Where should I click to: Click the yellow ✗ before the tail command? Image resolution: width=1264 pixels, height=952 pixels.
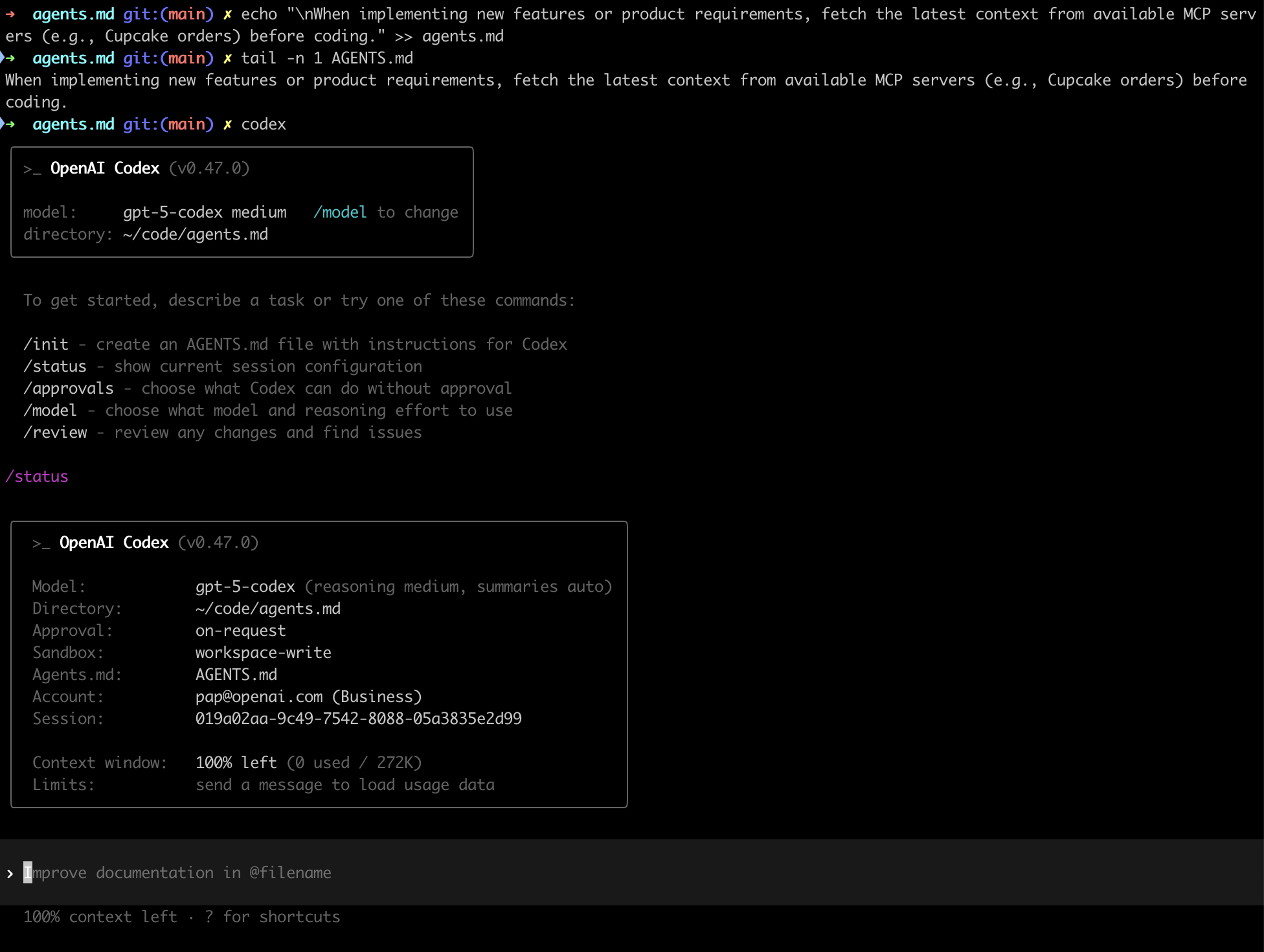pos(227,58)
